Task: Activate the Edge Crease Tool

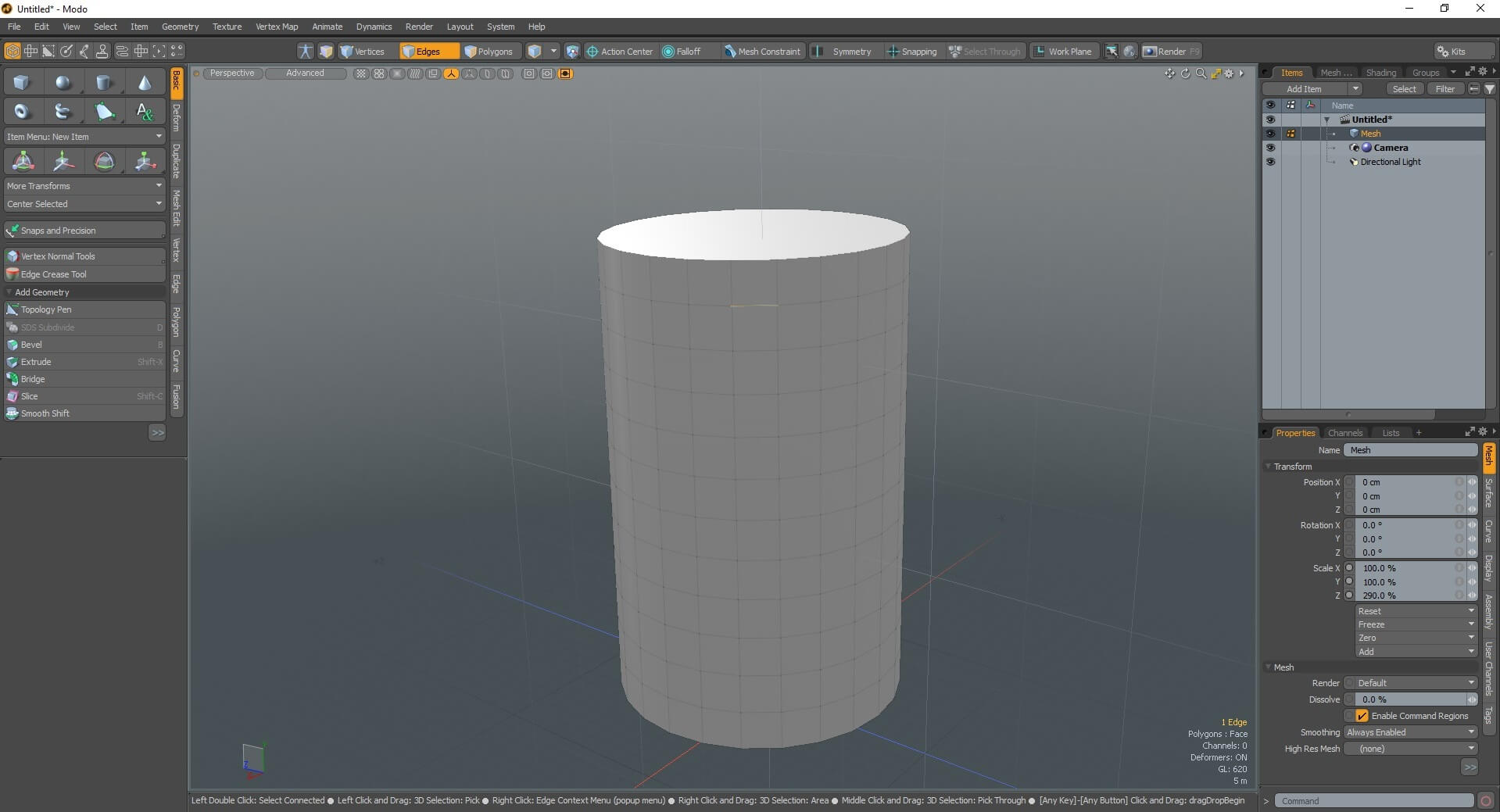Action: click(53, 274)
